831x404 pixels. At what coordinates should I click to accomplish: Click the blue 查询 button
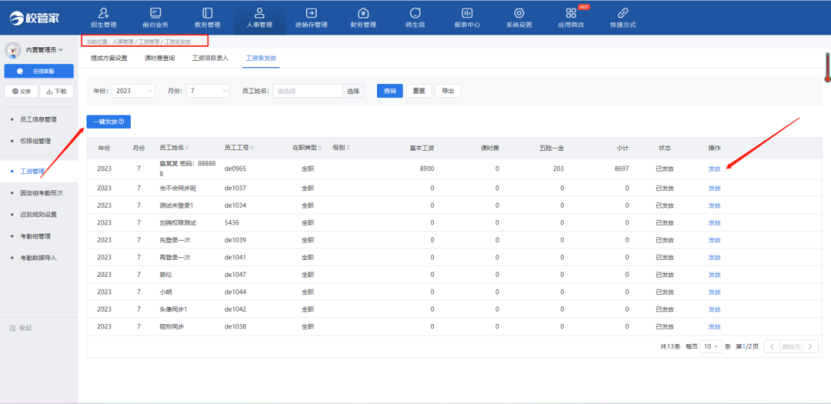[x=388, y=90]
